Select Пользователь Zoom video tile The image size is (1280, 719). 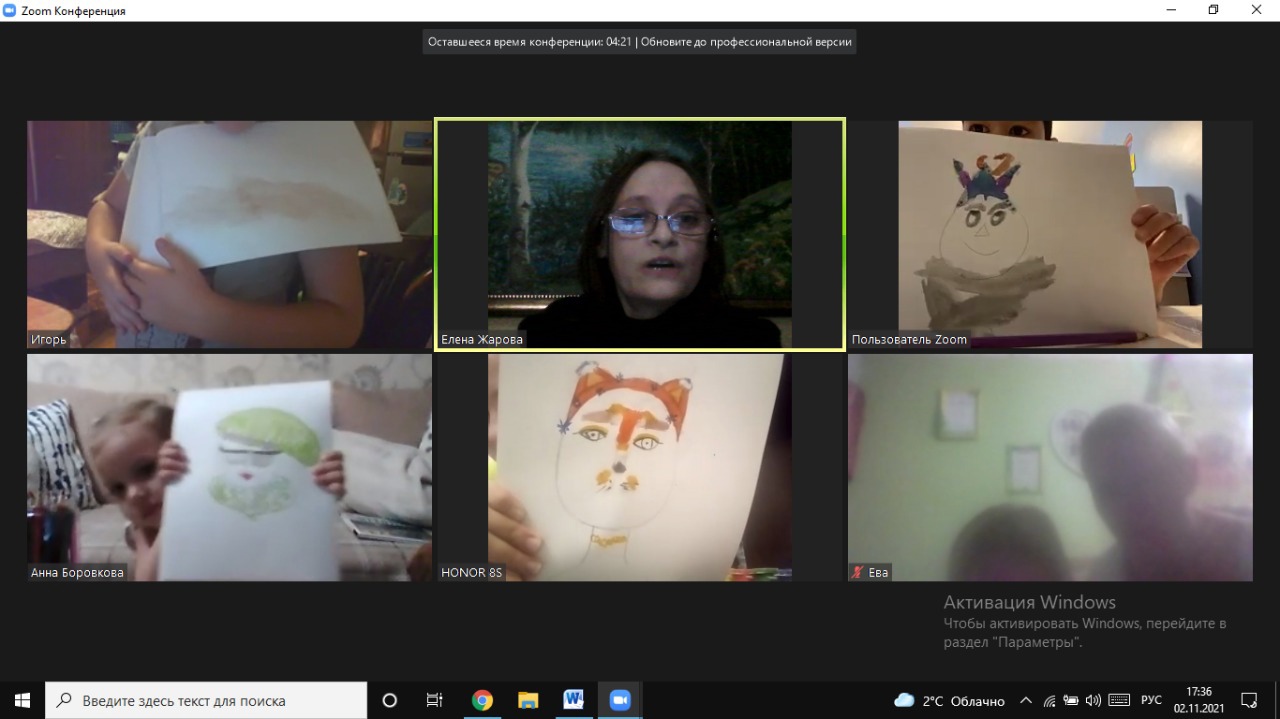(x=1050, y=235)
